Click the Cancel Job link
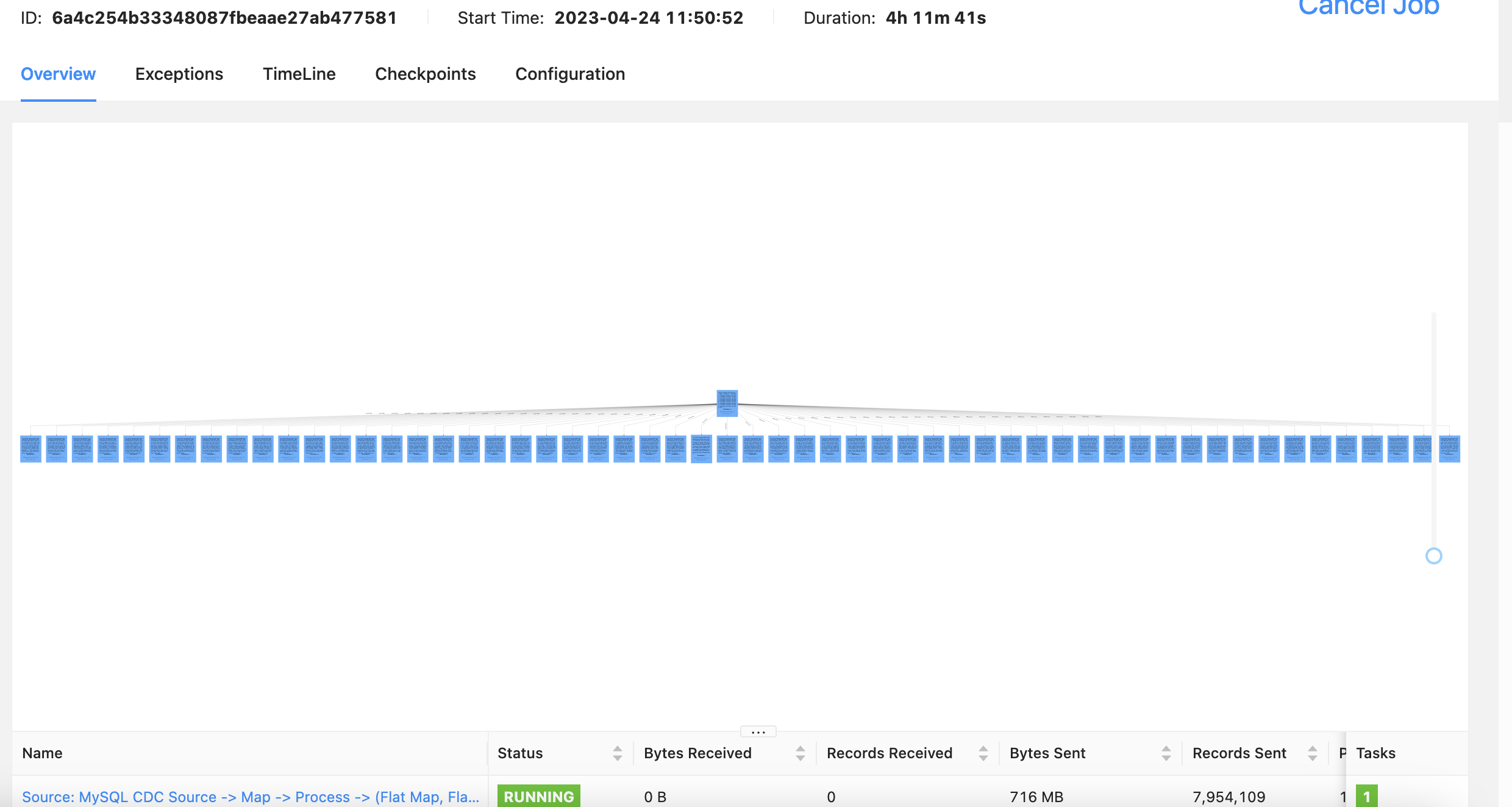Viewport: 1512px width, 807px height. tap(1368, 7)
